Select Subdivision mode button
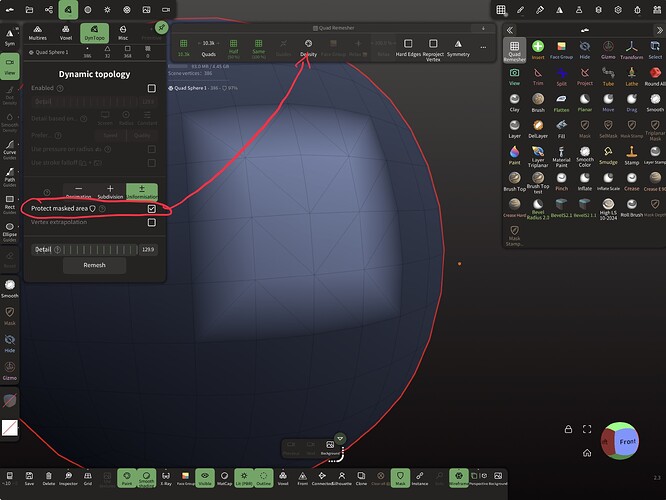666x500 pixels. [110, 192]
